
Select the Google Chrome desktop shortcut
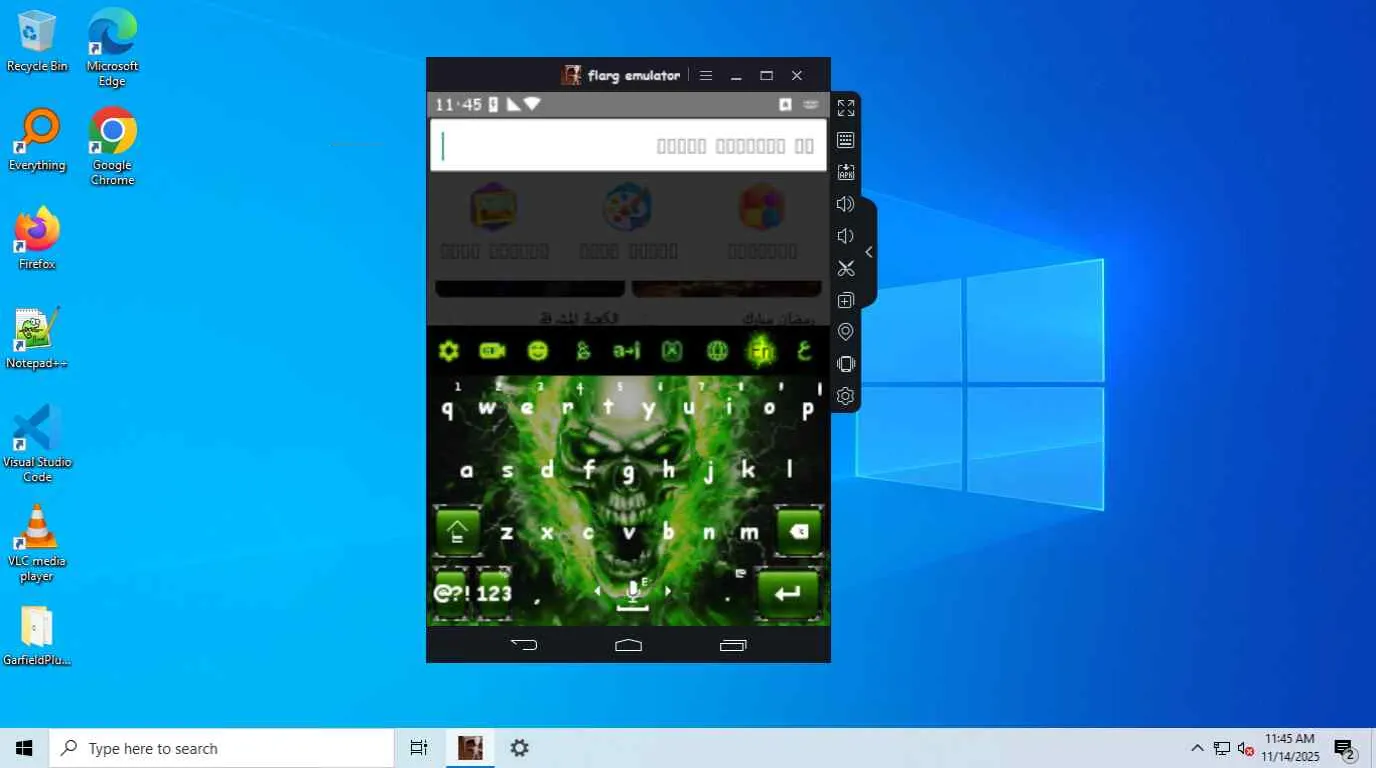click(x=112, y=147)
